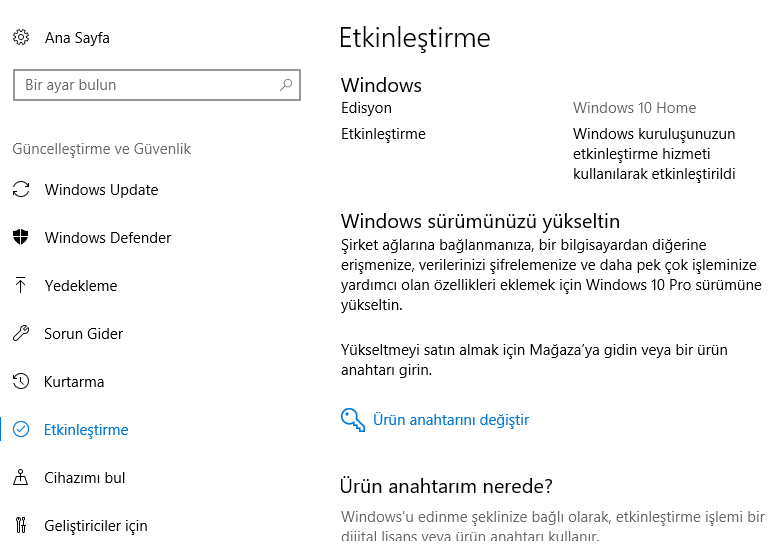Click the Windows Update sync icon

pyautogui.click(x=21, y=190)
